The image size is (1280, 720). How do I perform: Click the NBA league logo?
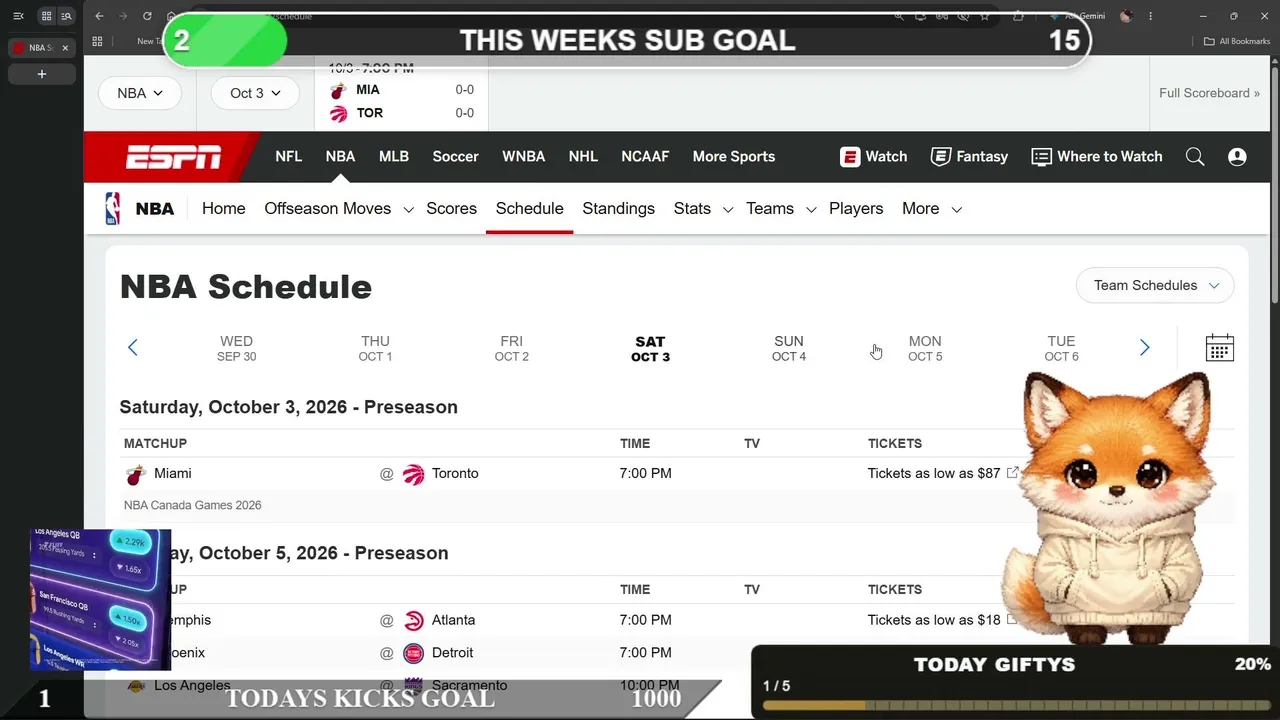coord(113,209)
